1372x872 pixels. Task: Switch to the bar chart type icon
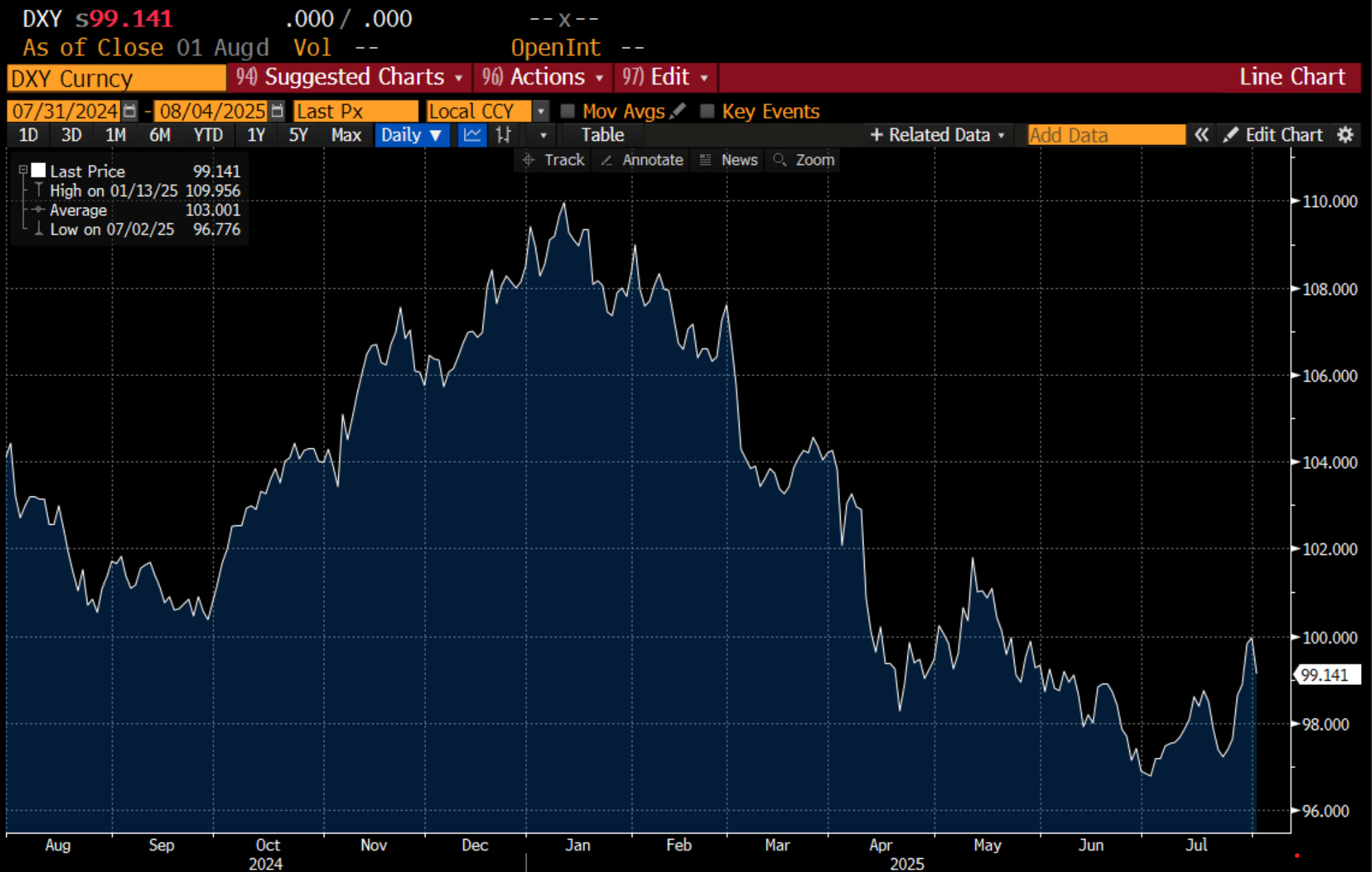click(504, 135)
